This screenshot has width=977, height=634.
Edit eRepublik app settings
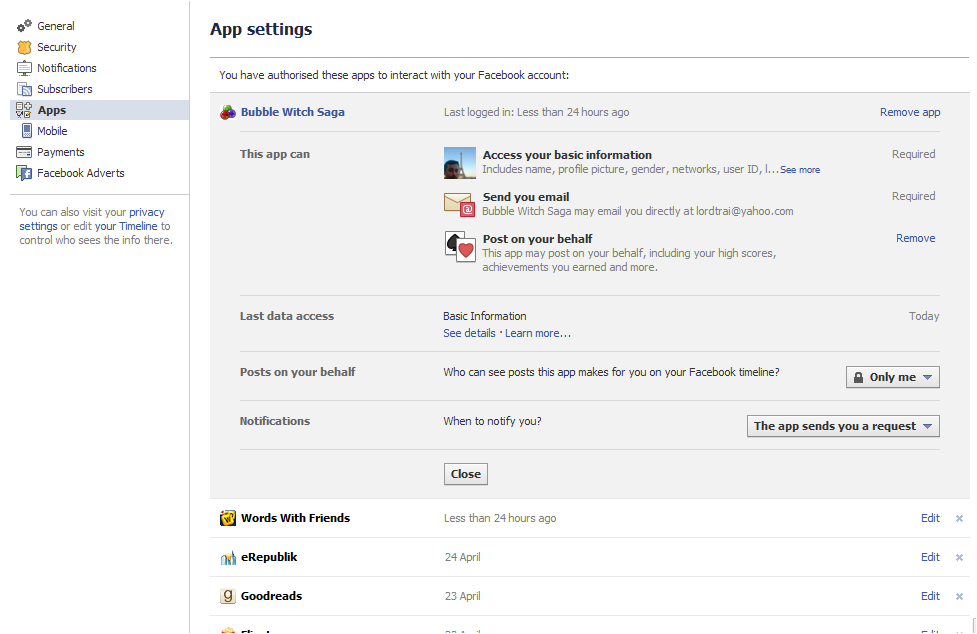click(930, 557)
